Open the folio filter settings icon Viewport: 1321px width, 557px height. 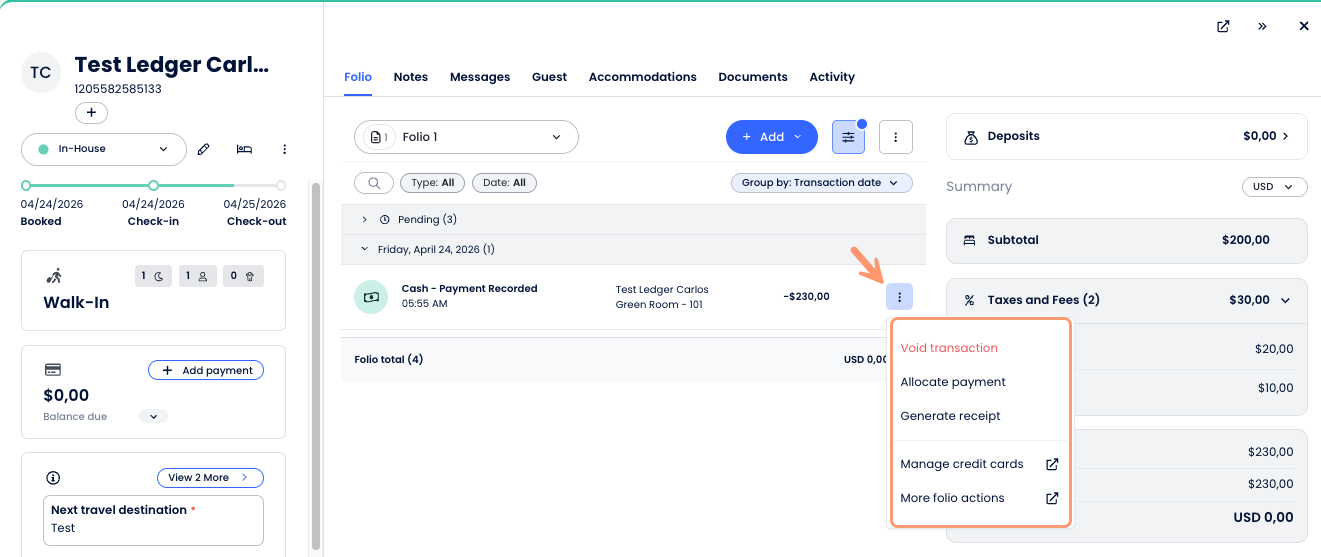pos(848,137)
